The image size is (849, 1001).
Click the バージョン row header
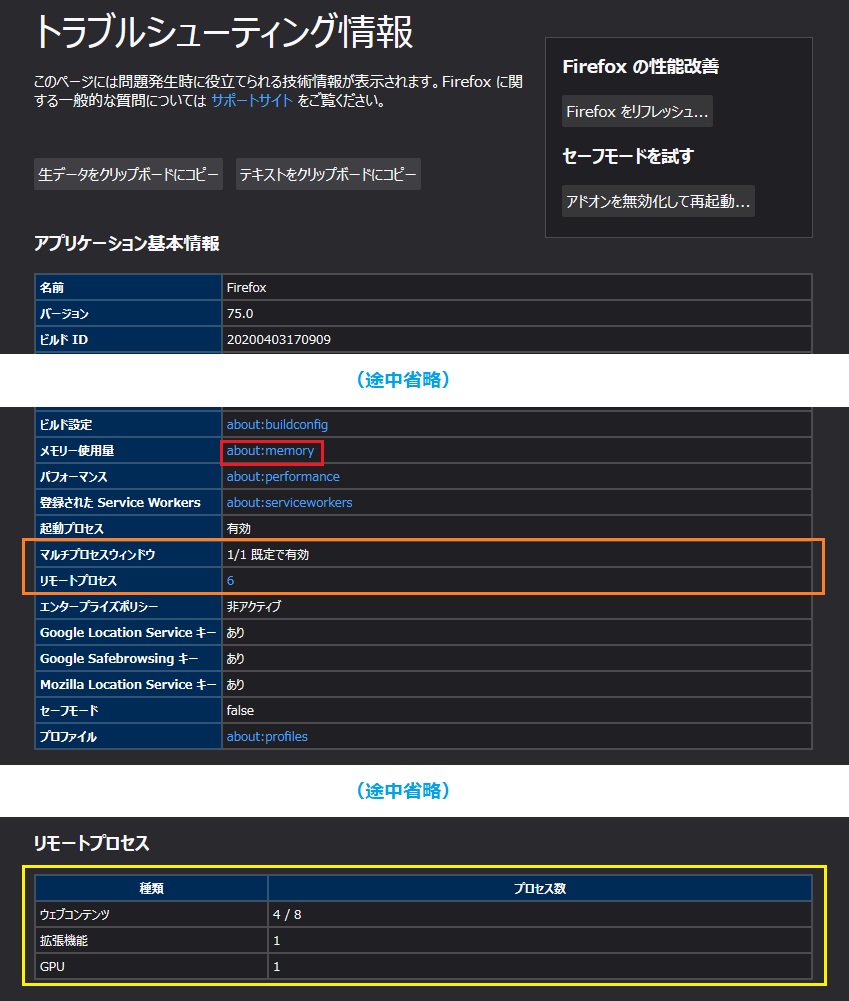[128, 313]
